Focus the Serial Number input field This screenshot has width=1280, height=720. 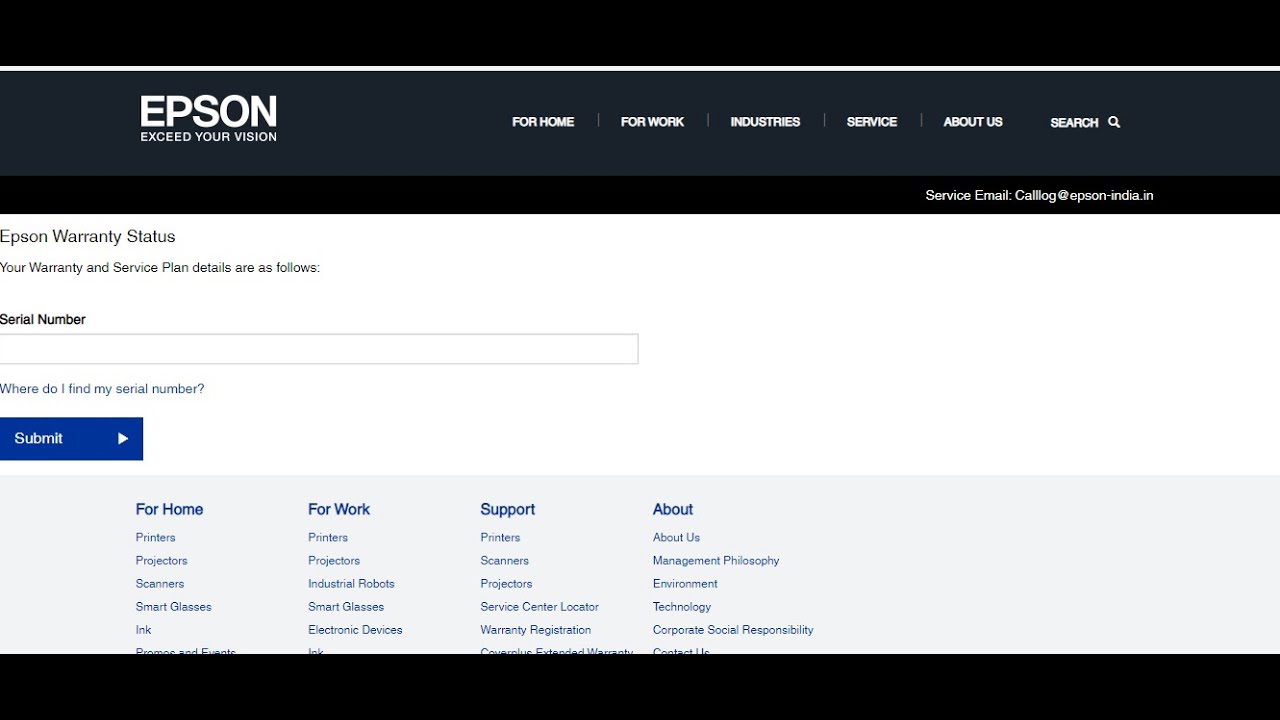pos(319,349)
